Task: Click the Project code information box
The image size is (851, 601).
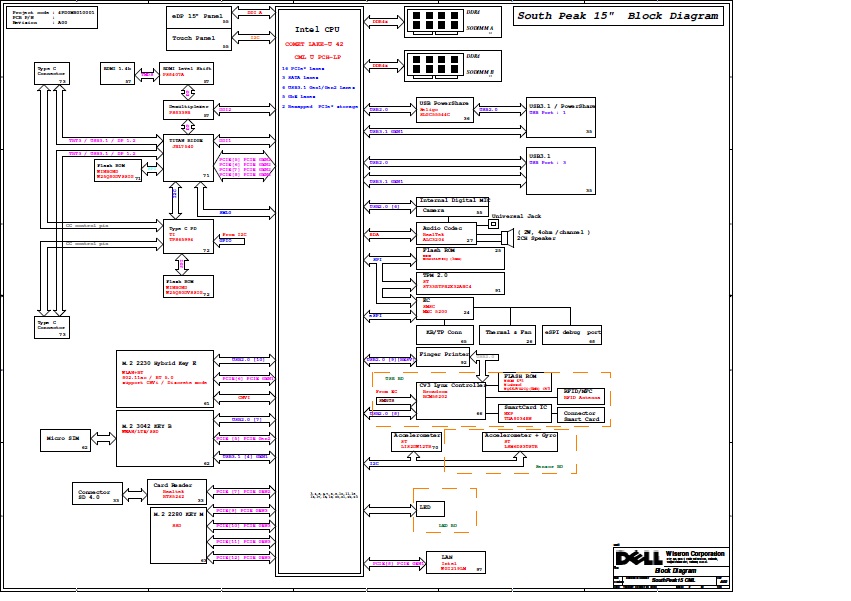Action: click(x=52, y=18)
